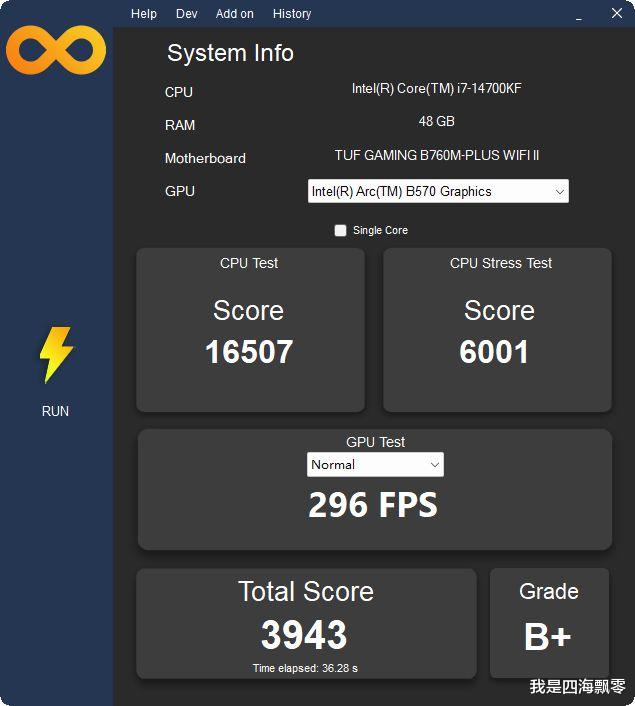Open the Help menu
This screenshot has height=706, width=635.
(144, 14)
